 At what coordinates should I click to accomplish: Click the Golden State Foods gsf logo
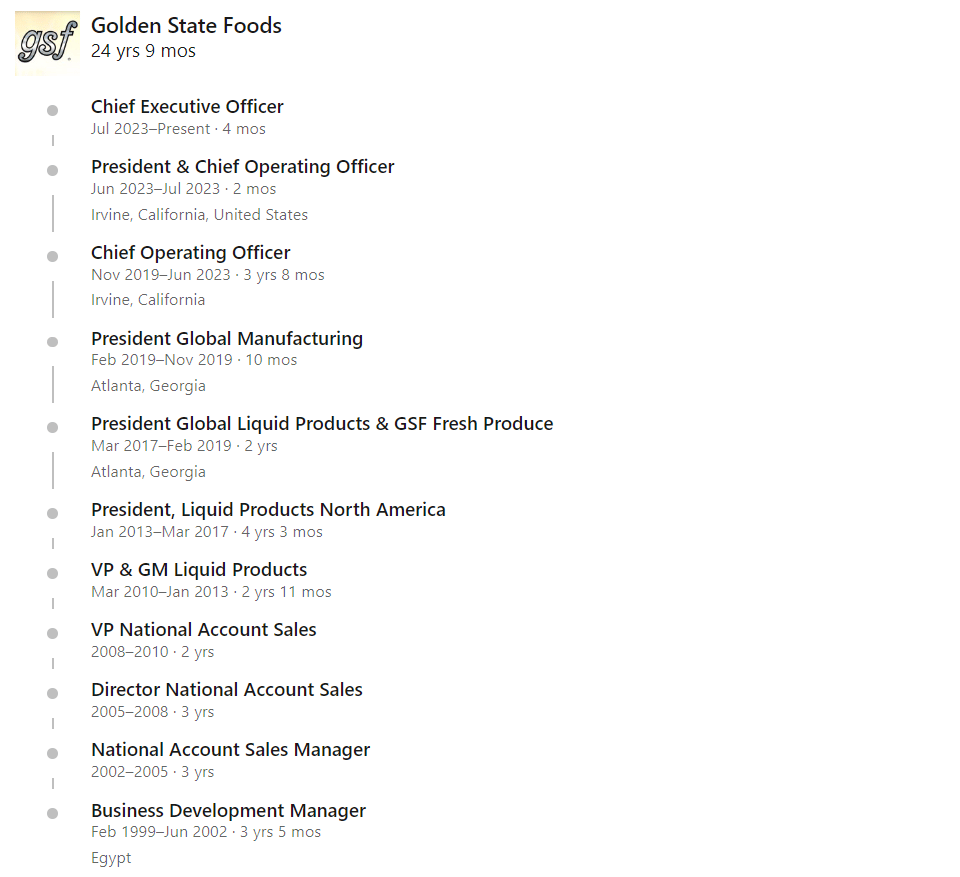coord(47,43)
